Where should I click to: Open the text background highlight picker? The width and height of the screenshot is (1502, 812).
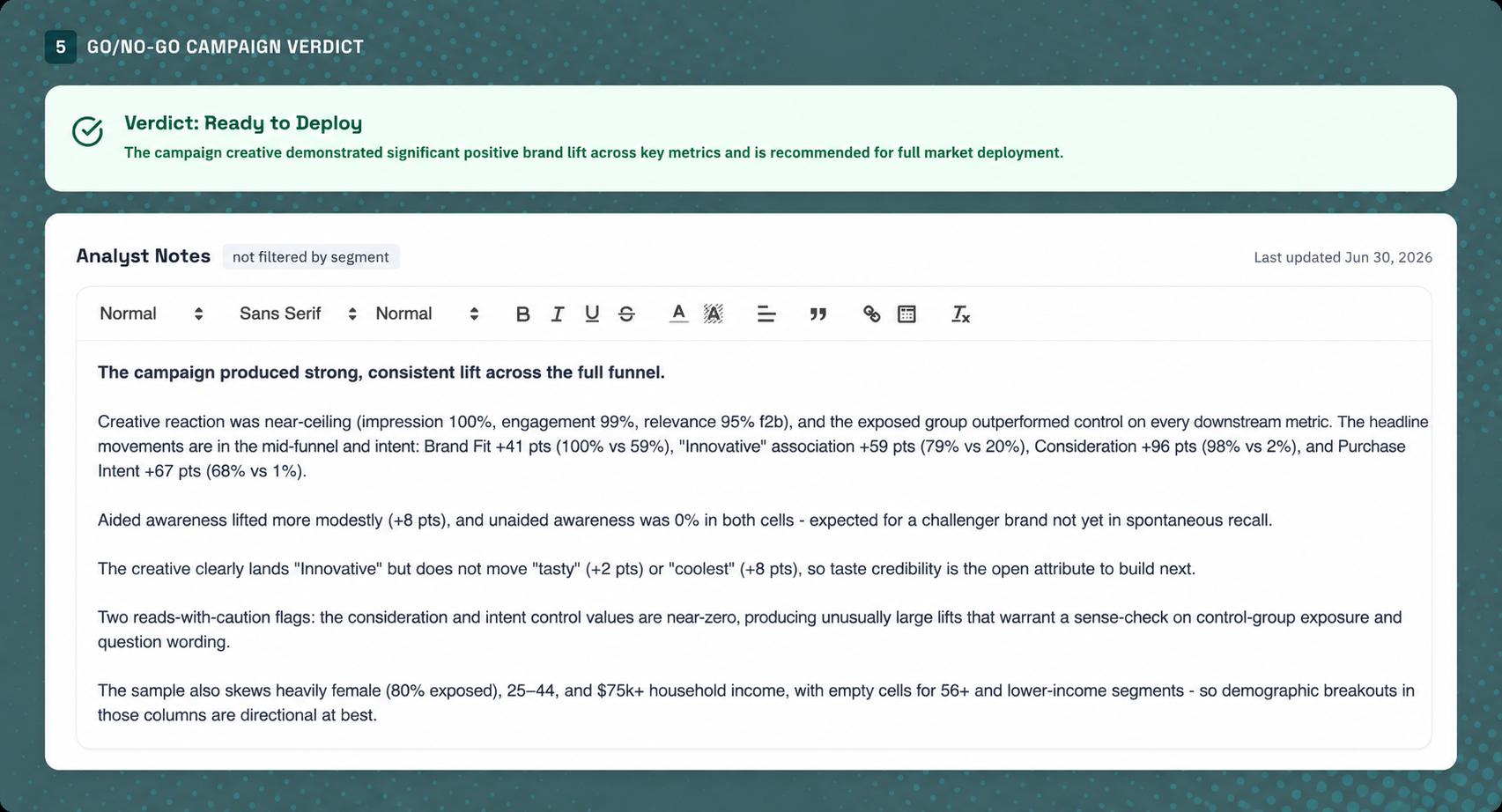click(714, 314)
